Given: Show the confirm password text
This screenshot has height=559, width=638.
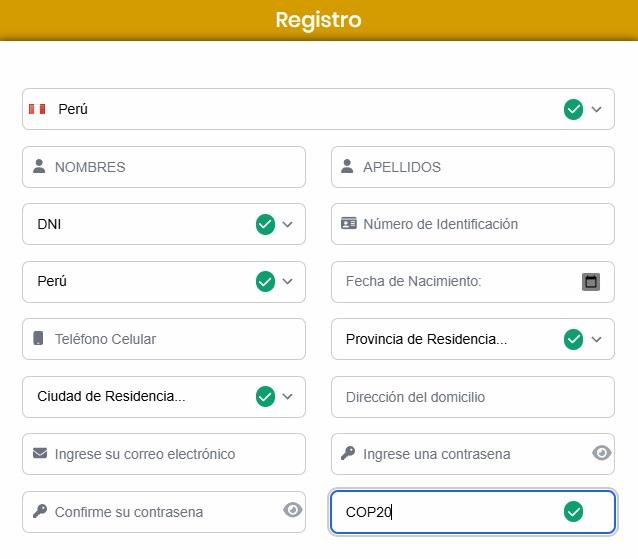Looking at the screenshot, I should (292, 511).
